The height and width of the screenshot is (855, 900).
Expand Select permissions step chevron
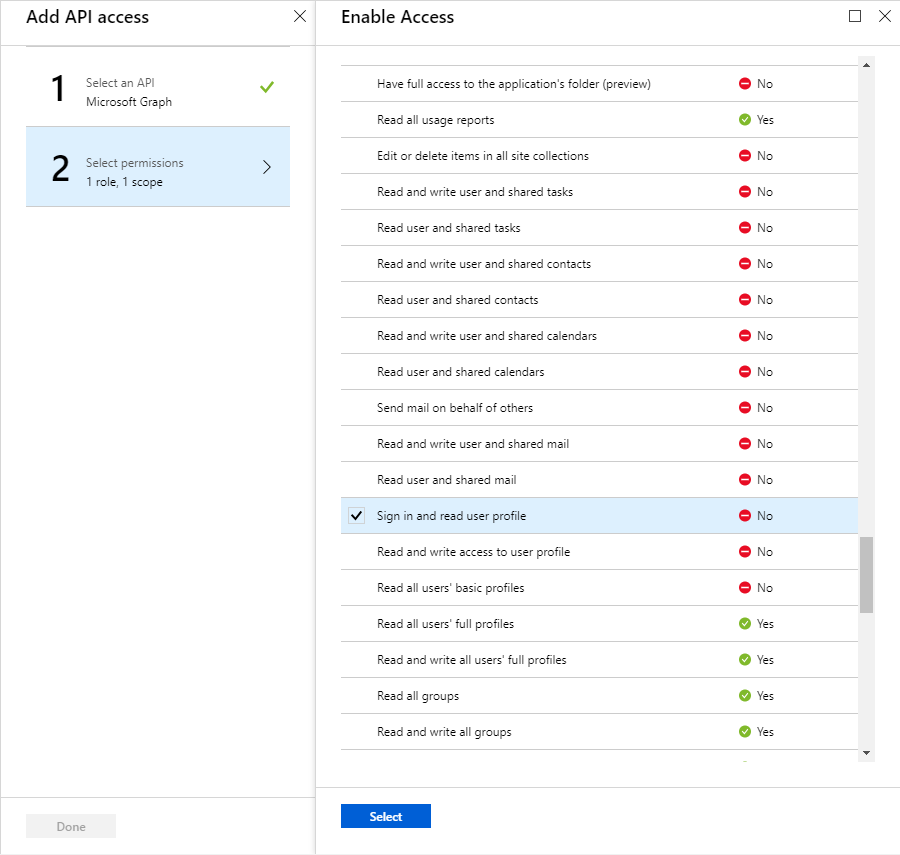[x=266, y=167]
